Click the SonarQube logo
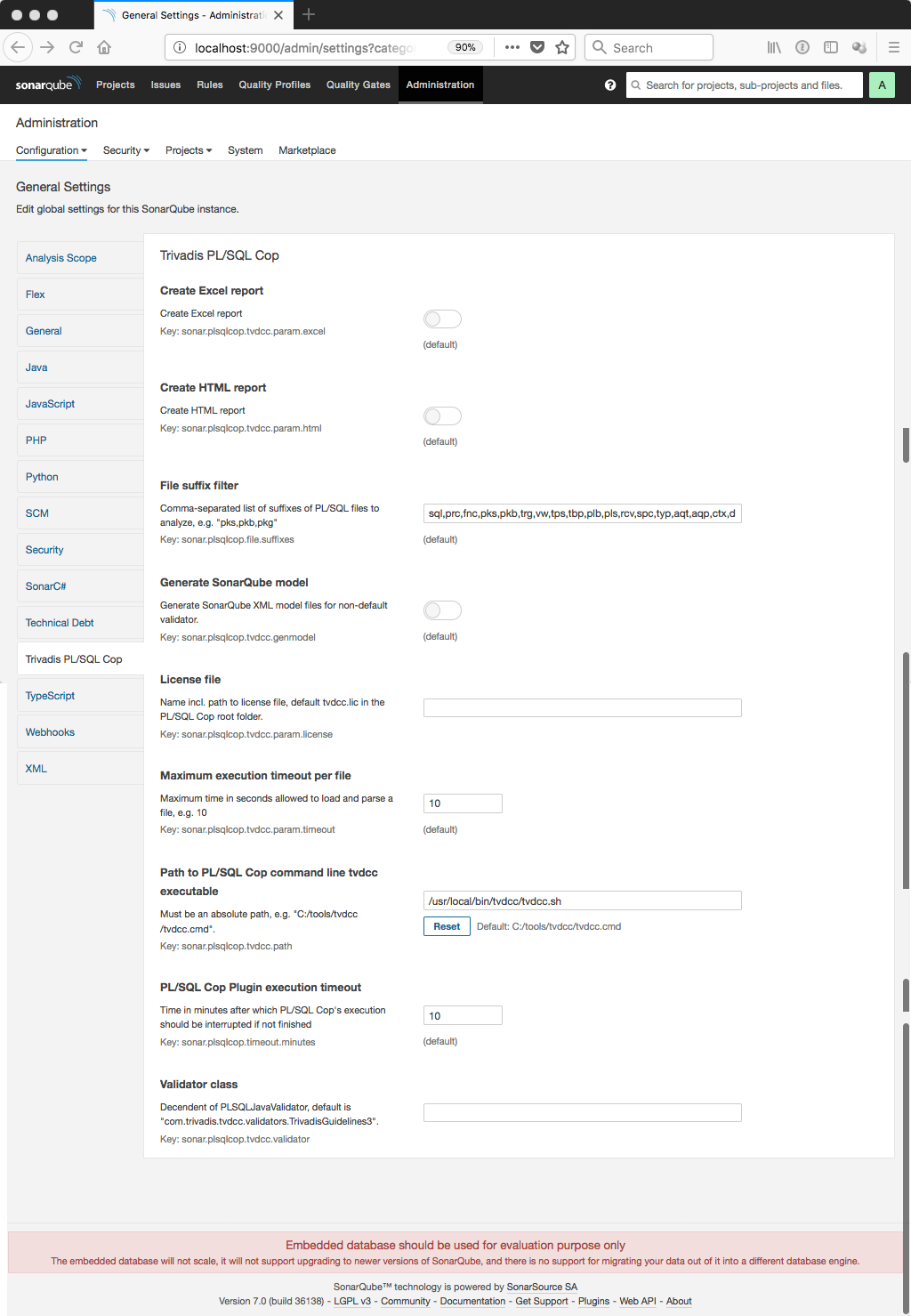 (x=48, y=85)
